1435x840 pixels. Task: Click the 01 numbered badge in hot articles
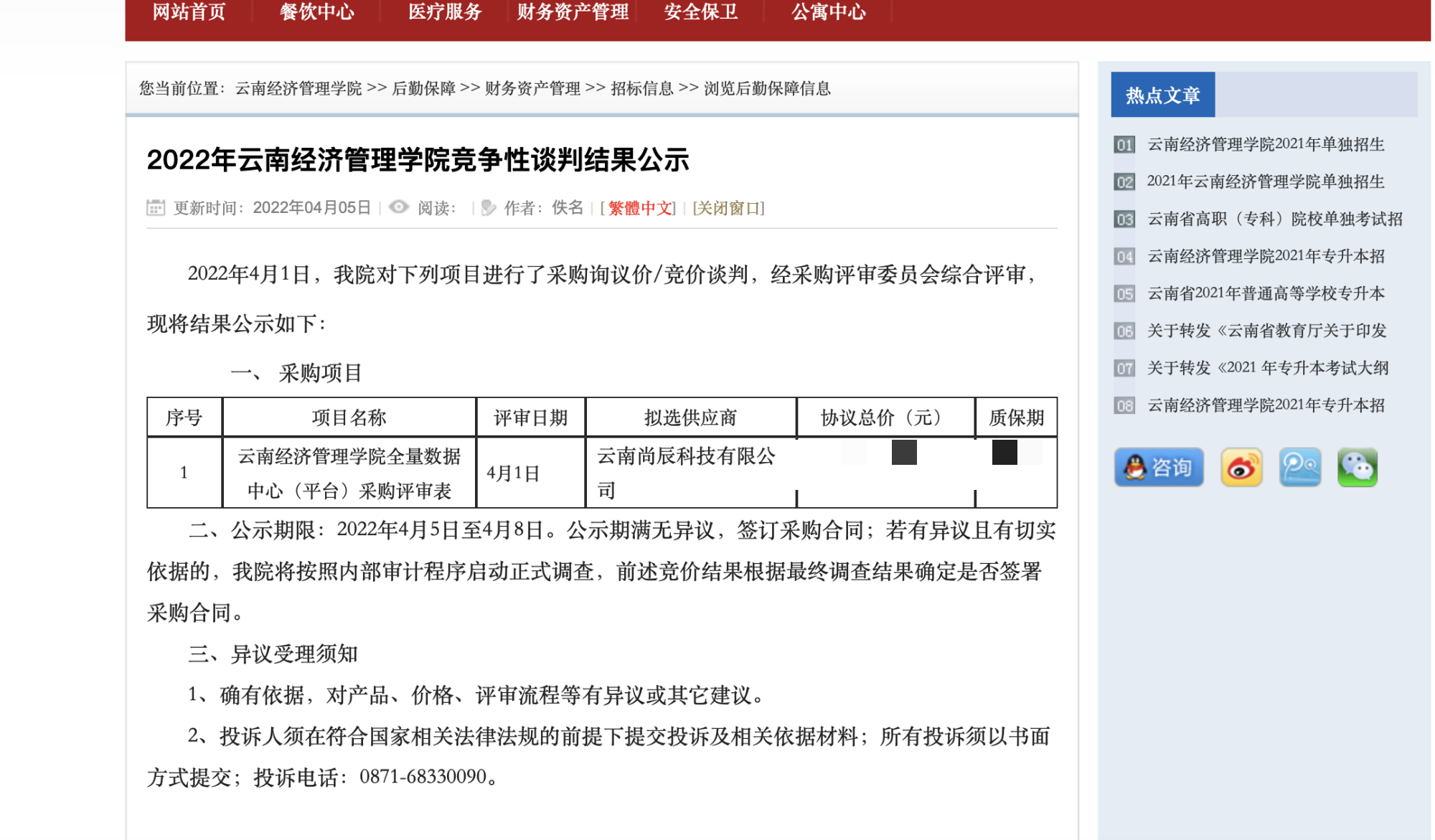coord(1124,145)
